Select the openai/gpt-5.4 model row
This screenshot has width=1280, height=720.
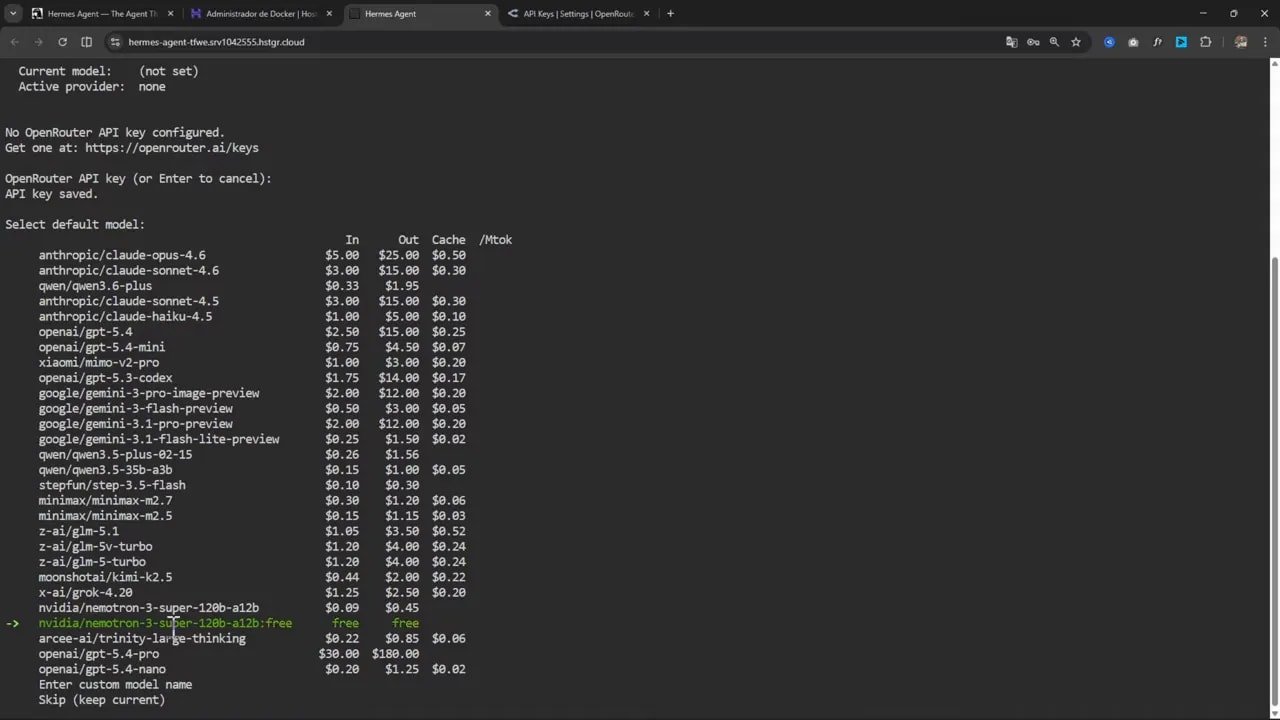252,332
